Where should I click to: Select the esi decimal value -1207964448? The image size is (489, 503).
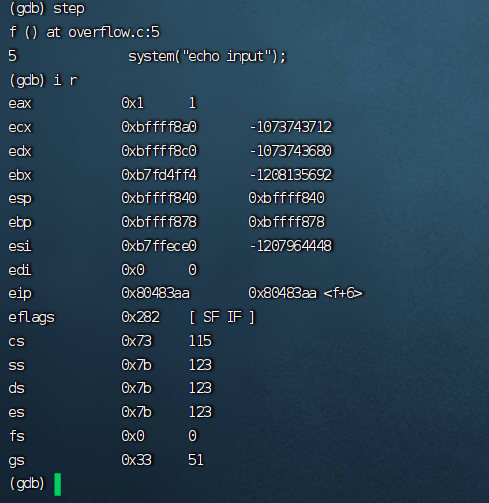291,246
